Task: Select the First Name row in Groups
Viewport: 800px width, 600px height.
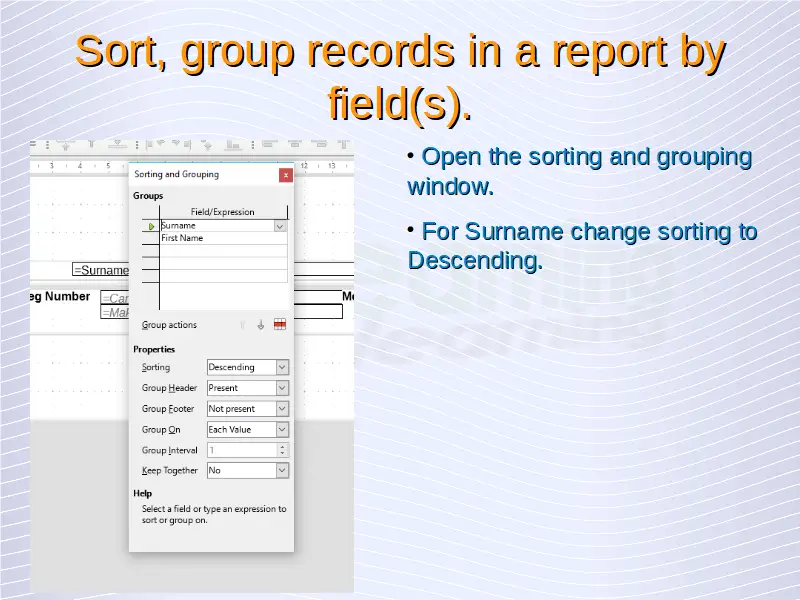Action: (x=223, y=238)
